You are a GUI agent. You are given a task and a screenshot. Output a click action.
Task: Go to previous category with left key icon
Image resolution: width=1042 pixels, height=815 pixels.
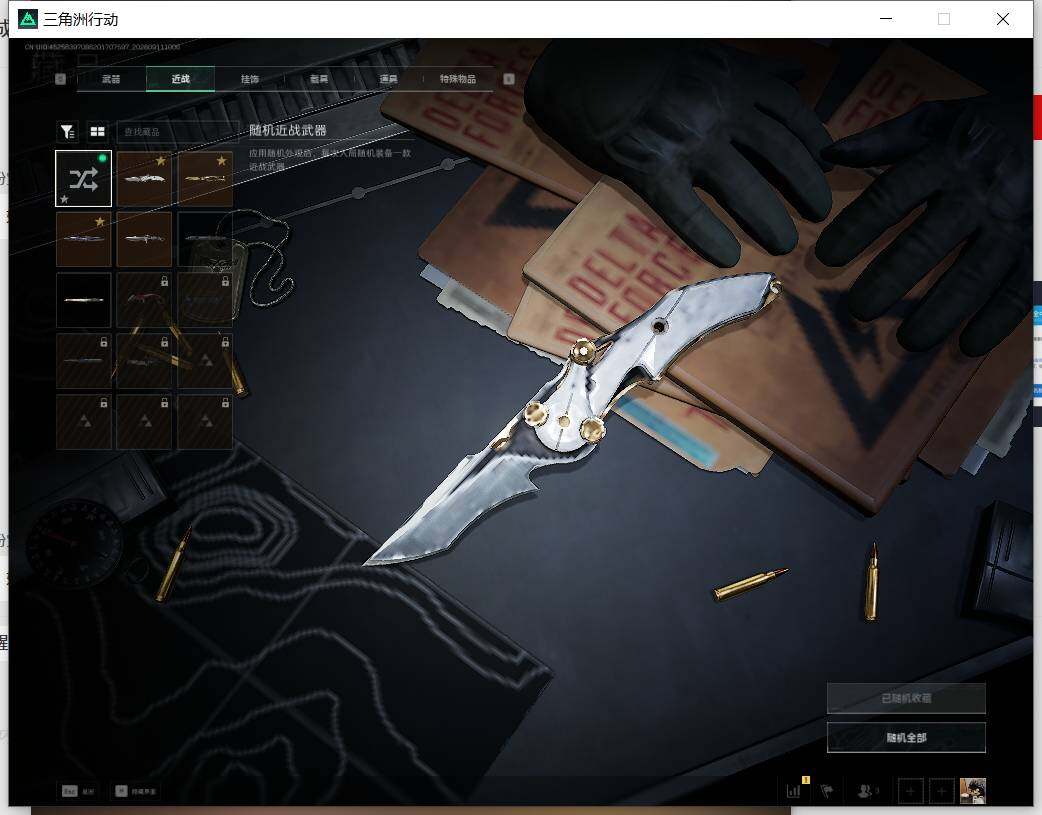(x=60, y=79)
